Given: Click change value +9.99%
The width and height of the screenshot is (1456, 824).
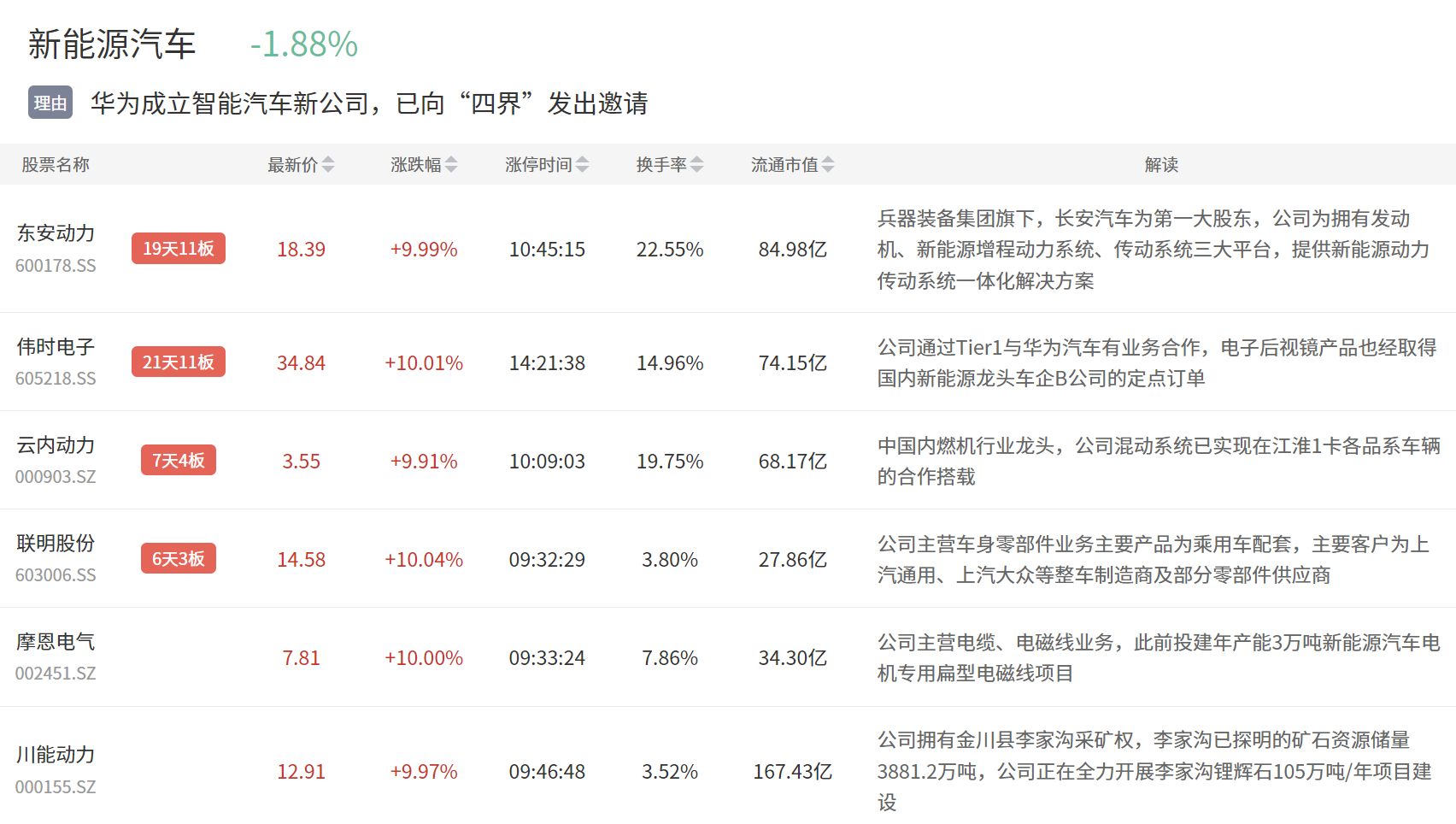Looking at the screenshot, I should point(424,250).
